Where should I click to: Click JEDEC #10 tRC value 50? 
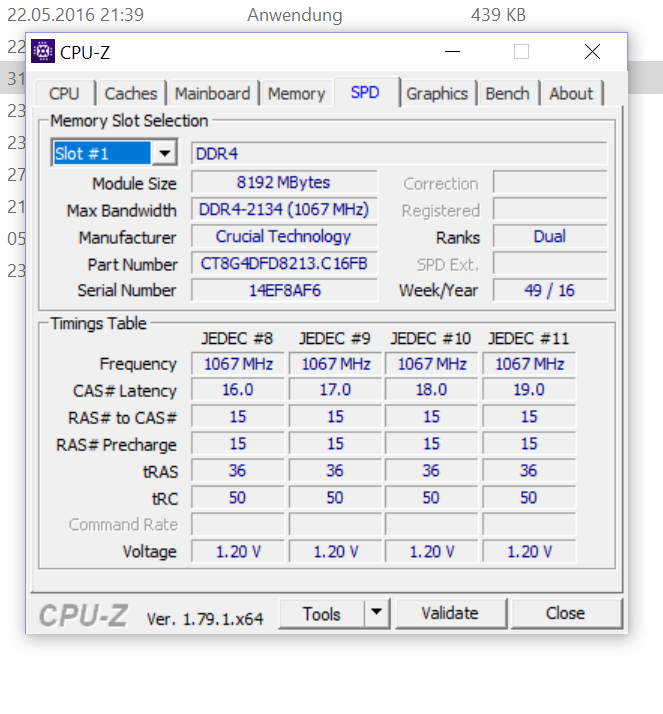(x=431, y=497)
